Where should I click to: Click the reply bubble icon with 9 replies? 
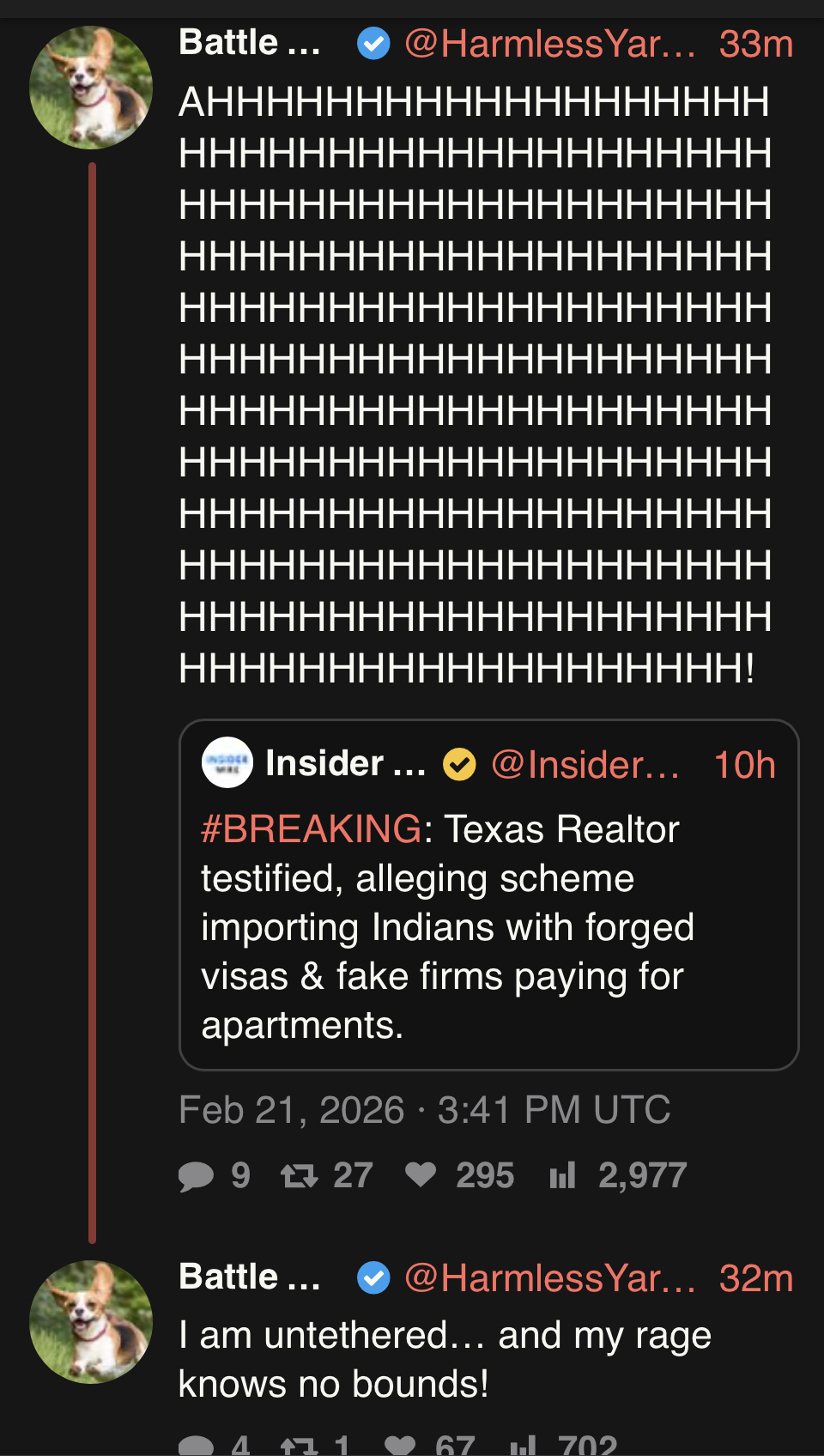point(196,1175)
